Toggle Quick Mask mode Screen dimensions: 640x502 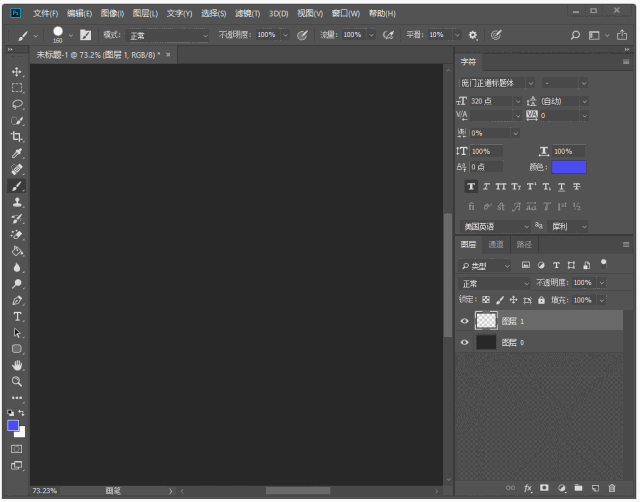[x=16, y=449]
